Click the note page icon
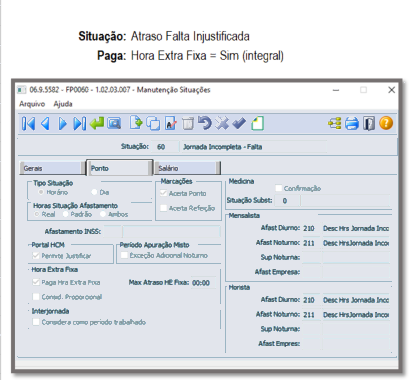Image resolution: width=409 pixels, height=380 pixels. (257, 124)
